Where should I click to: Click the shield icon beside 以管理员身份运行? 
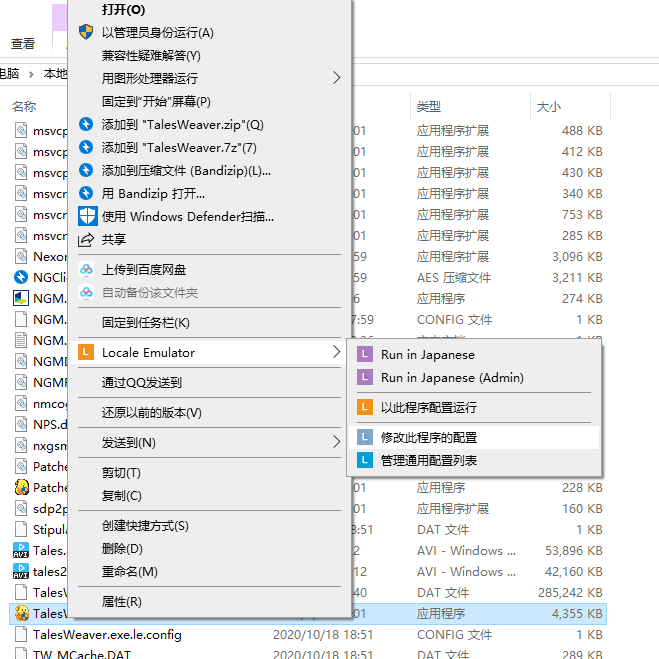(x=86, y=32)
